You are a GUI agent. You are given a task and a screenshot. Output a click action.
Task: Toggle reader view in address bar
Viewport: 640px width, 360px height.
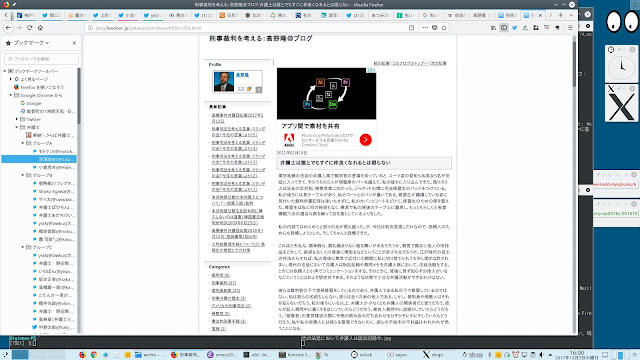(411, 28)
